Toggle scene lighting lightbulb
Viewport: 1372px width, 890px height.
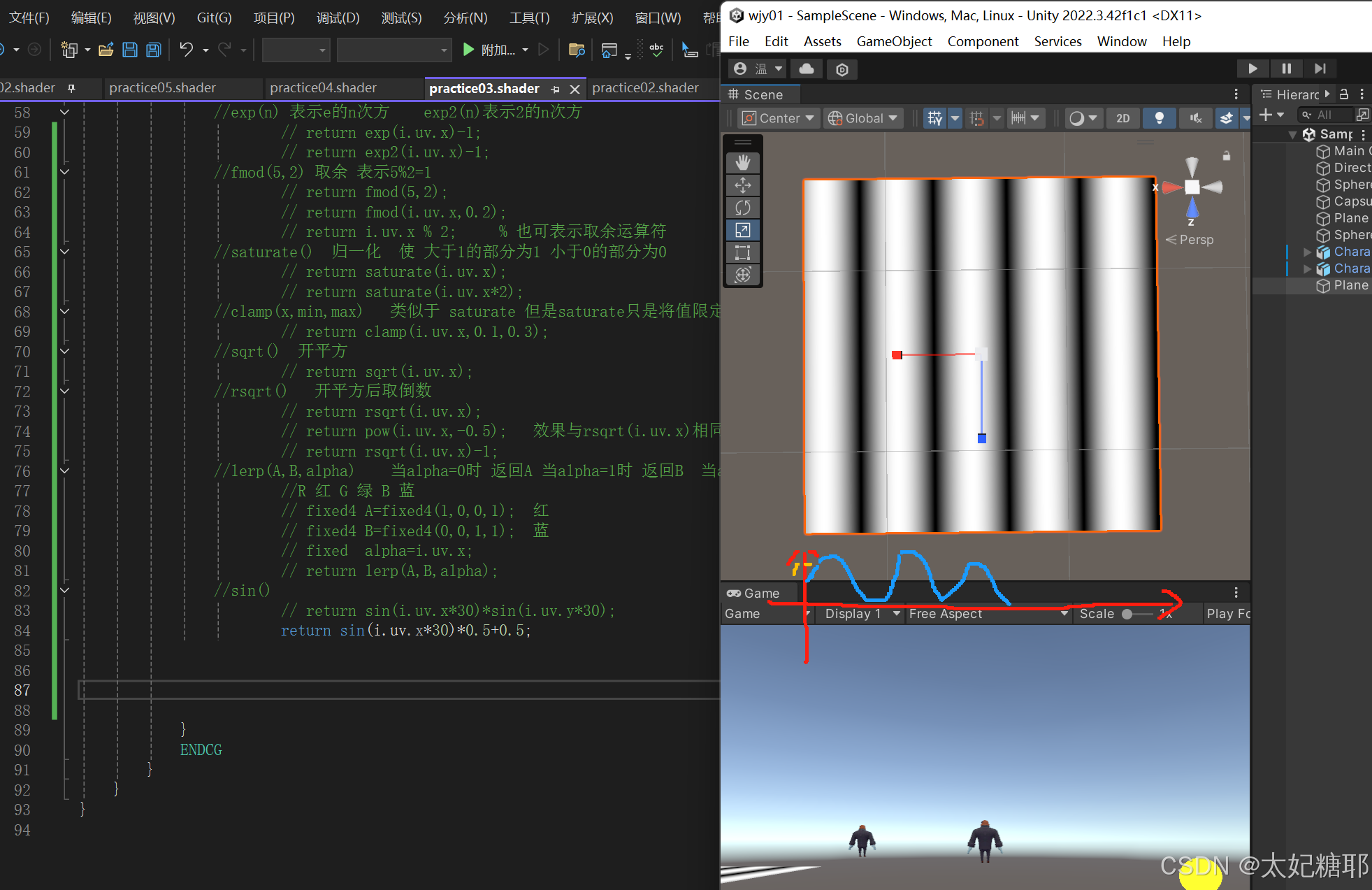tap(1159, 118)
